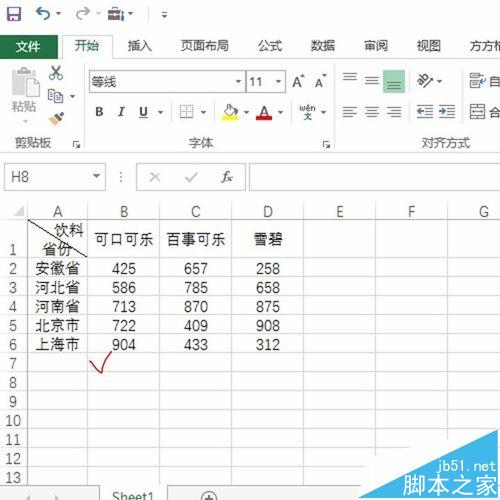
Task: Customize Quick Access Toolbar dropdown
Action: (164, 14)
